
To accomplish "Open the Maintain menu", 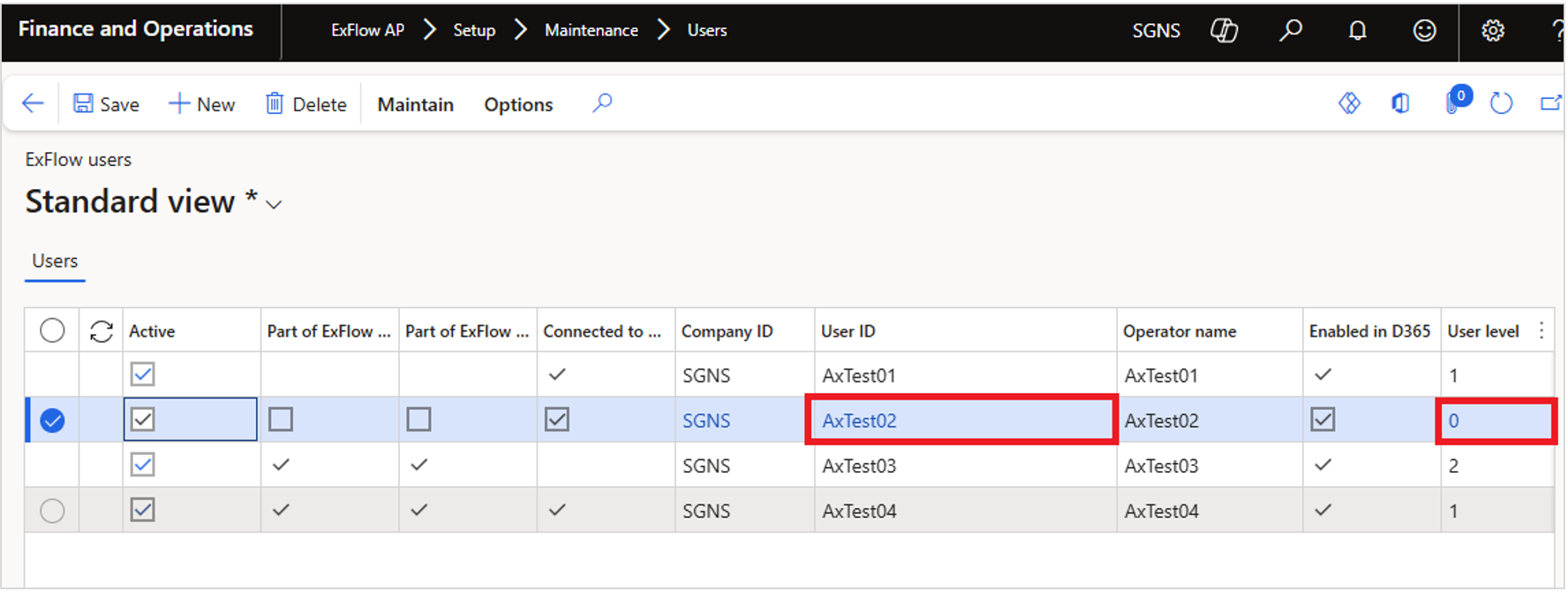I will point(415,104).
